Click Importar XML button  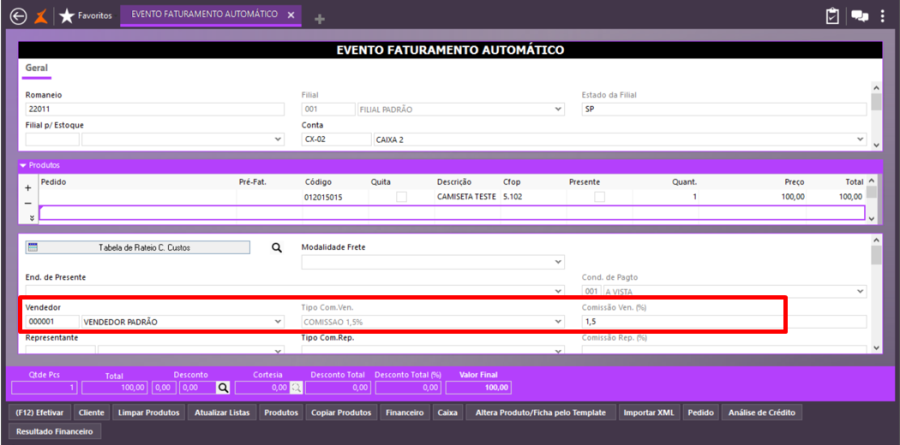650,413
